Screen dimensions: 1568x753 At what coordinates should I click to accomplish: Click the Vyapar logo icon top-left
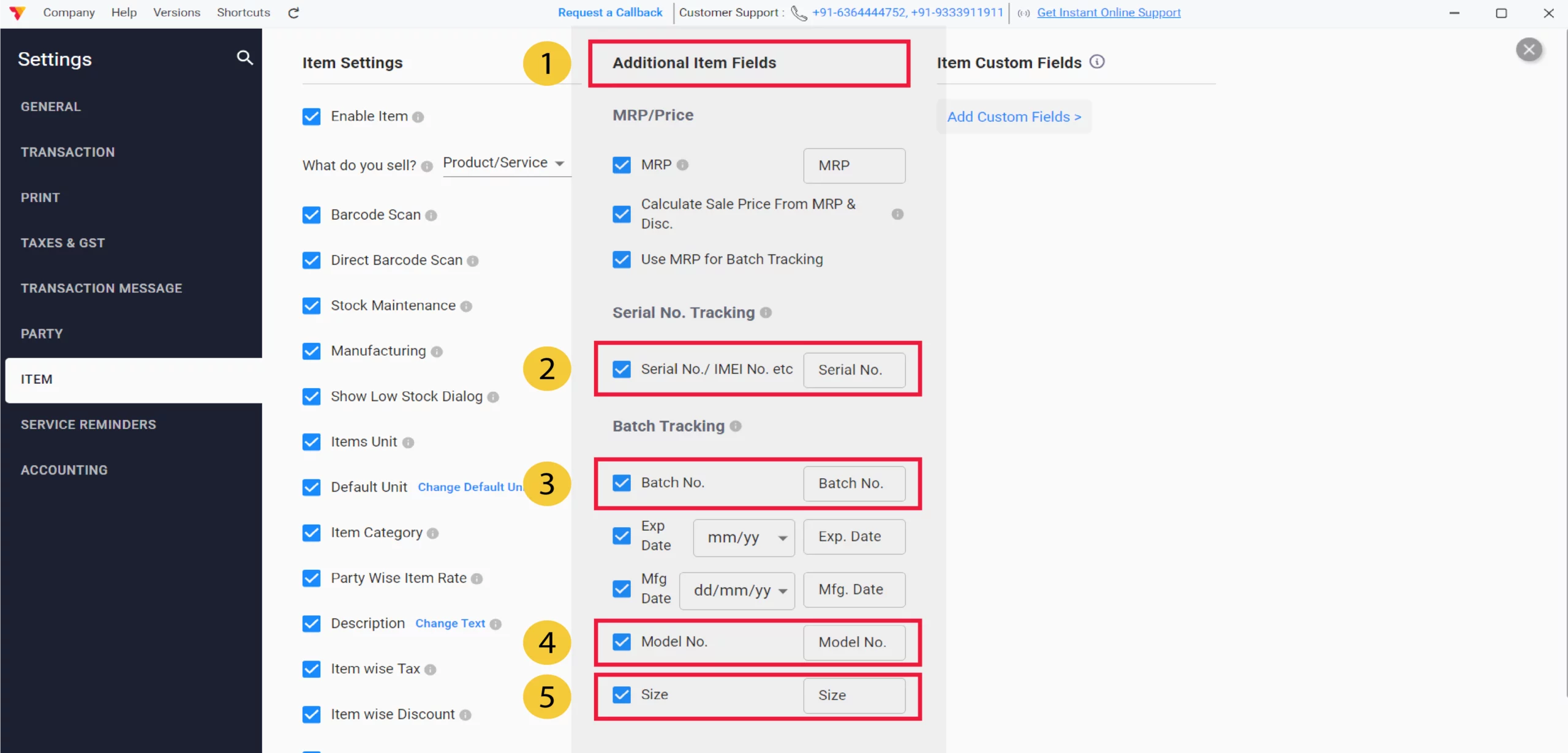click(18, 13)
